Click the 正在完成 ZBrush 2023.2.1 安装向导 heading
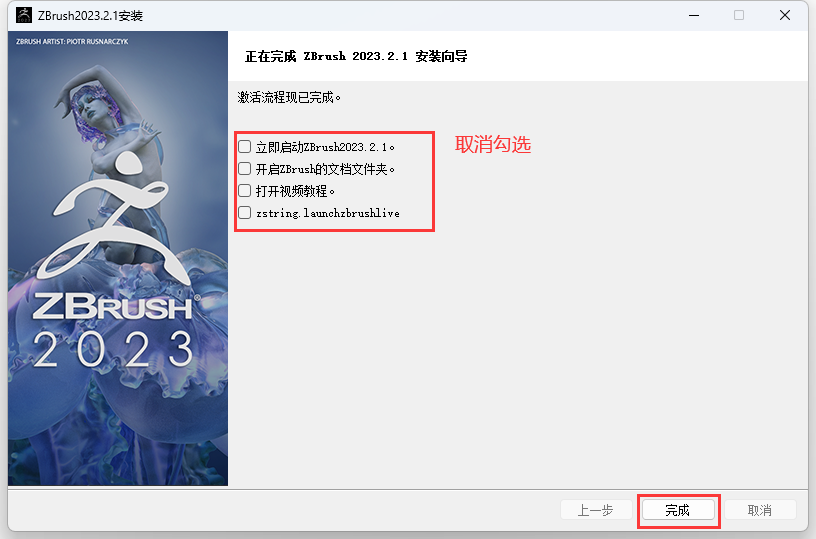Viewport: 816px width, 539px height. point(356,56)
